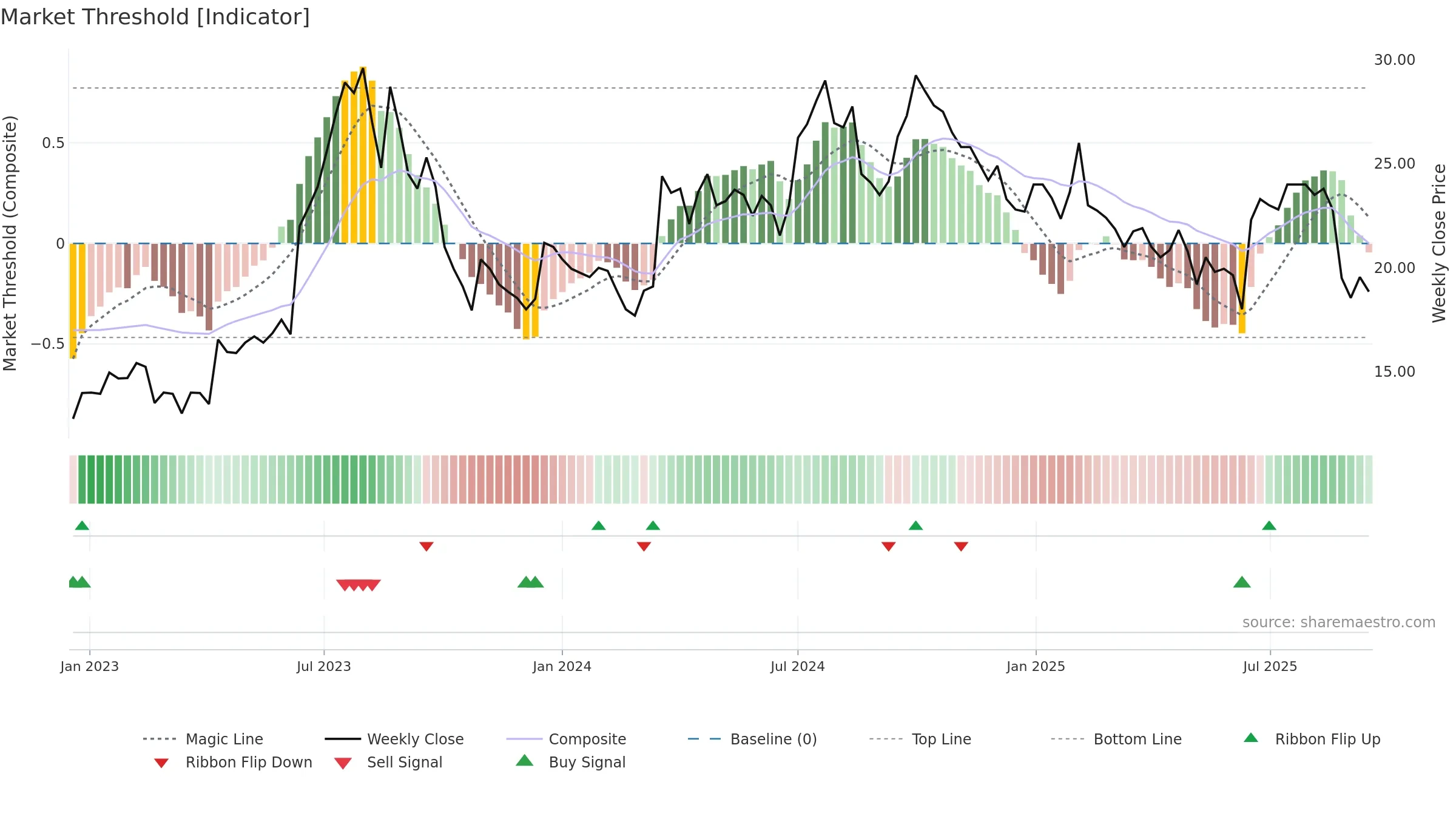Click the Weekly Close Price axis title
Screen dimensions: 1456x819
(1440, 243)
